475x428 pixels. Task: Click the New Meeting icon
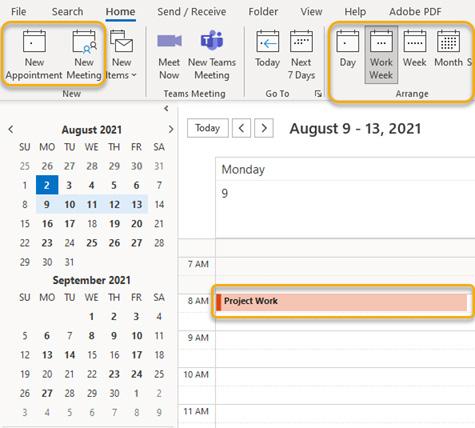coord(84,55)
